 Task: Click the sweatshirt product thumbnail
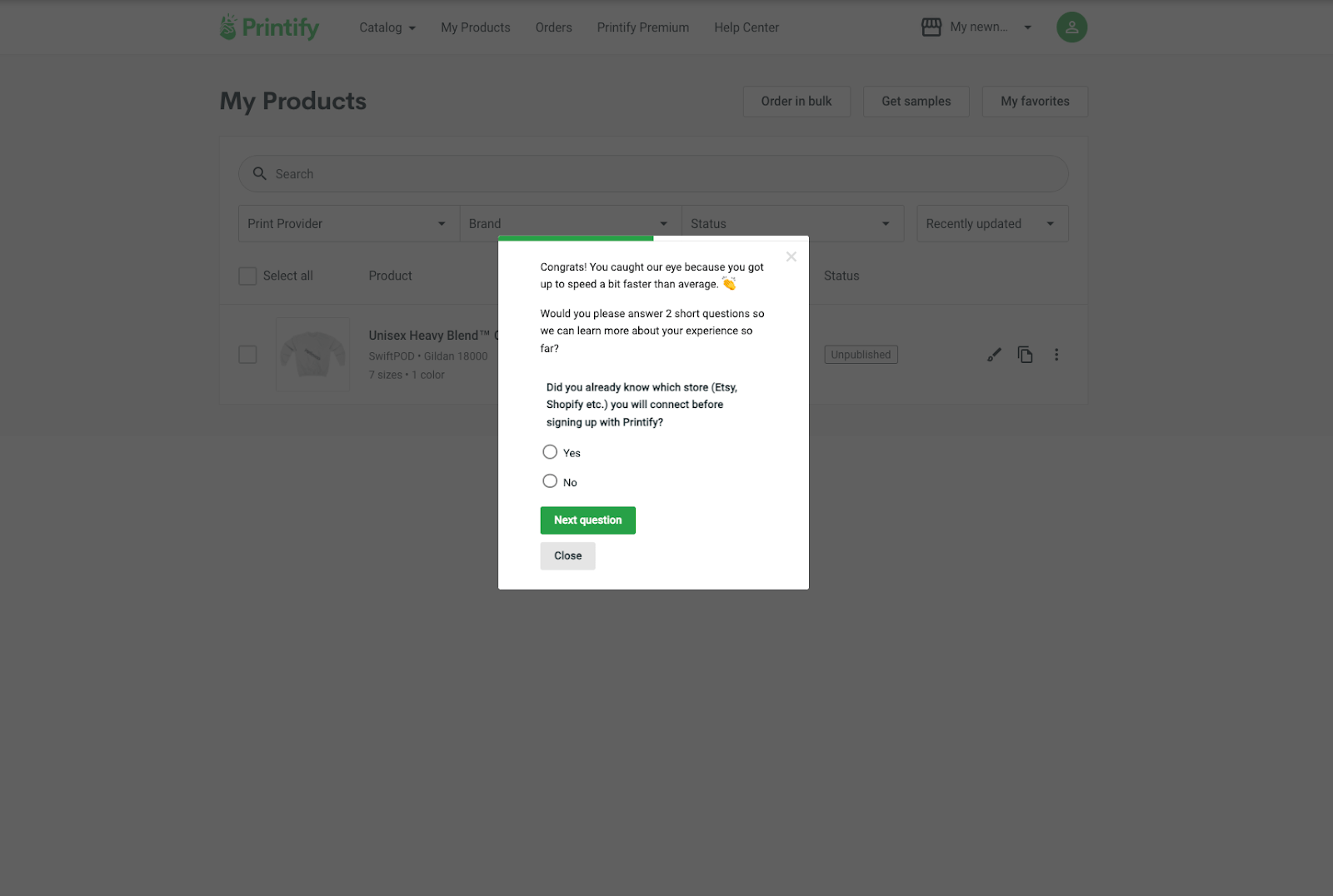click(313, 354)
